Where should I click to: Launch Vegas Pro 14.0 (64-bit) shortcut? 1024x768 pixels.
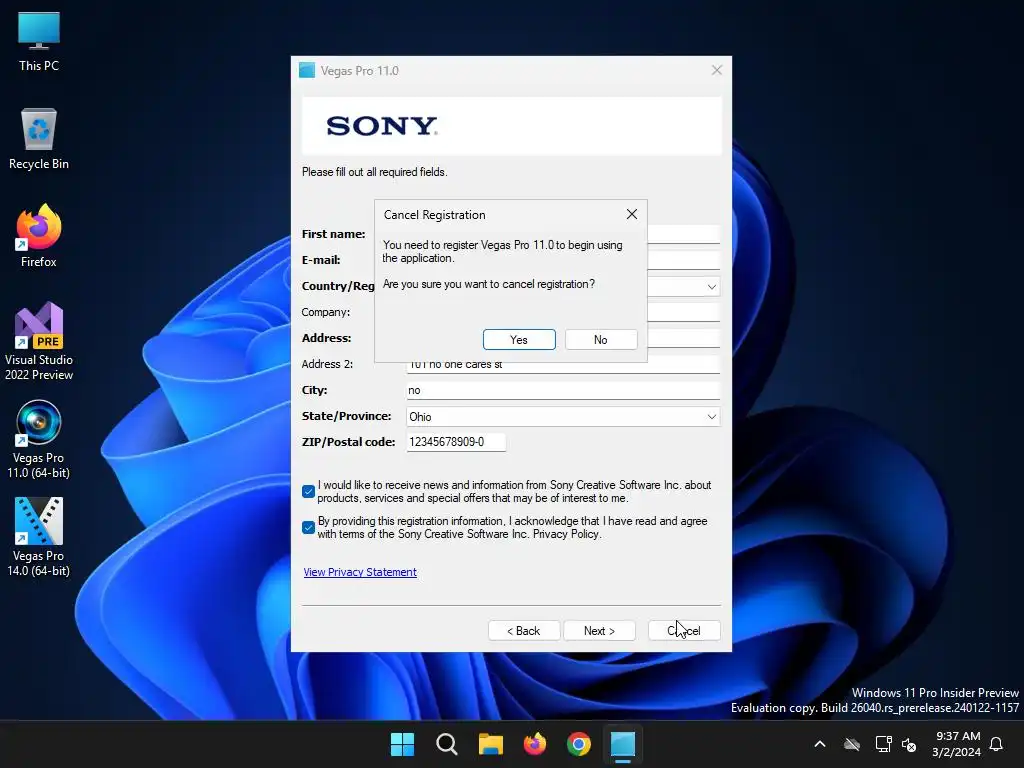coord(39,537)
